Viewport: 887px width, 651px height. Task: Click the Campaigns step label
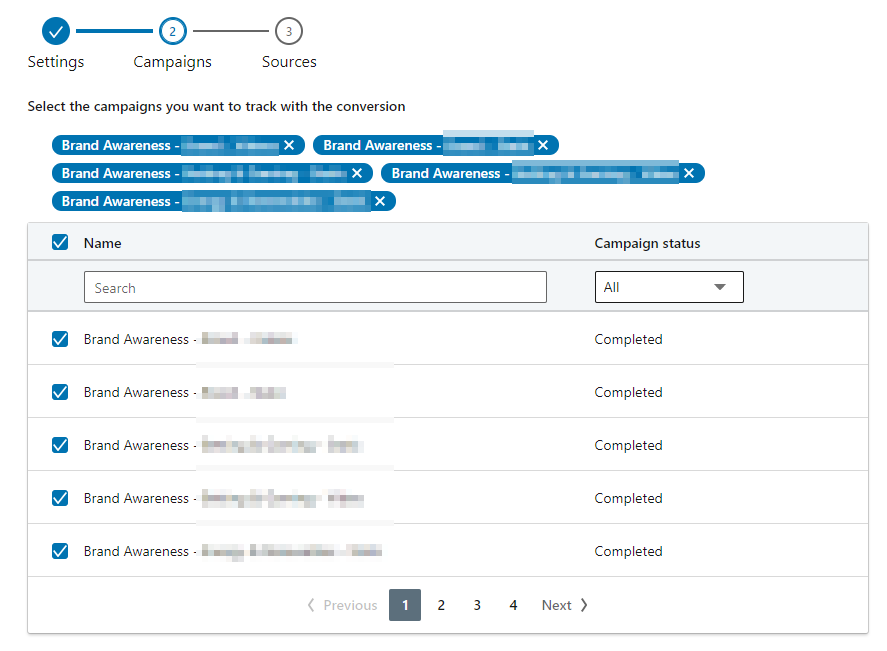(173, 62)
